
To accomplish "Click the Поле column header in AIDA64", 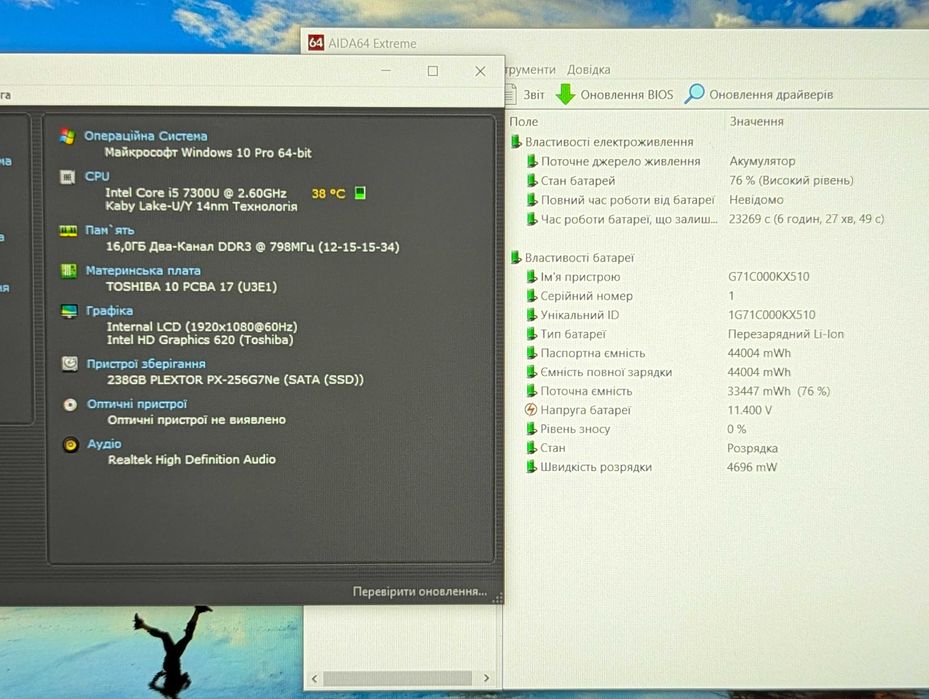I will [524, 121].
